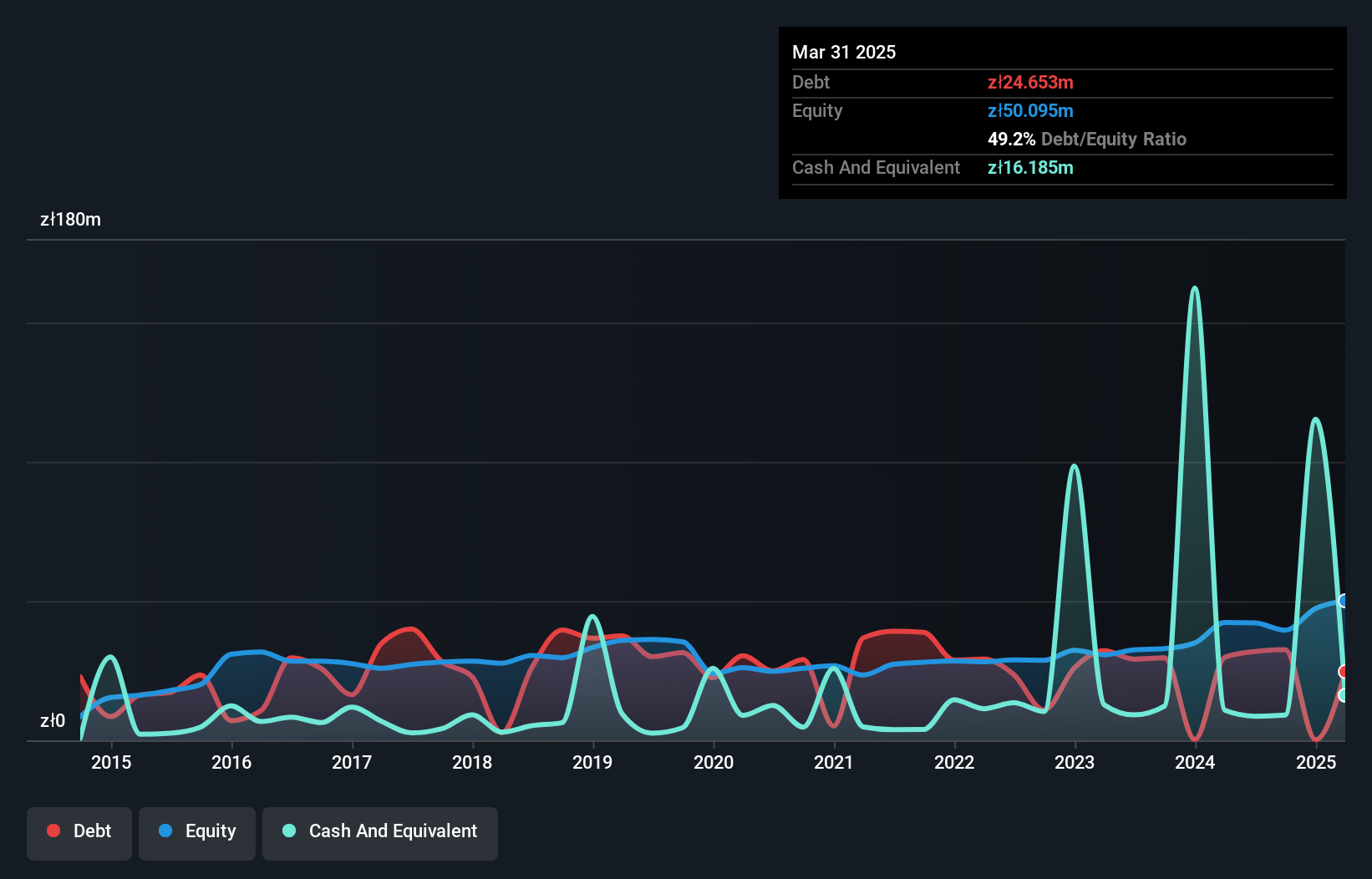This screenshot has height=879, width=1372.
Task: Click the 2022 x-axis label
Action: click(x=954, y=762)
